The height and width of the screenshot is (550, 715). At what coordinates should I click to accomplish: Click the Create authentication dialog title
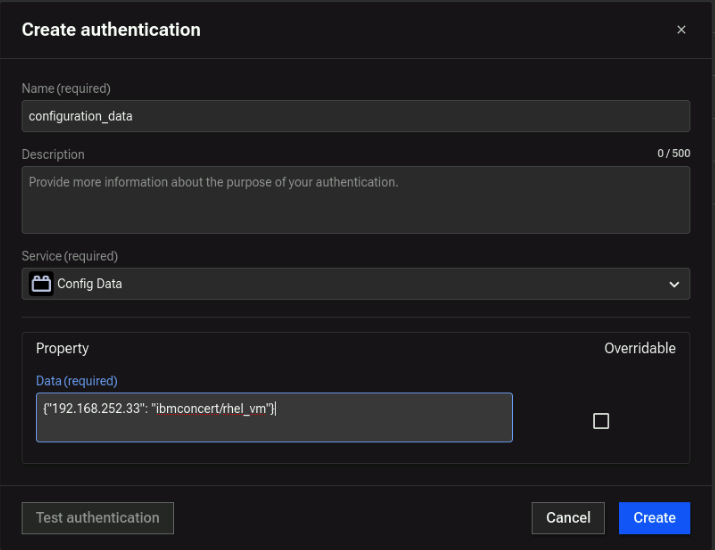[x=111, y=30]
